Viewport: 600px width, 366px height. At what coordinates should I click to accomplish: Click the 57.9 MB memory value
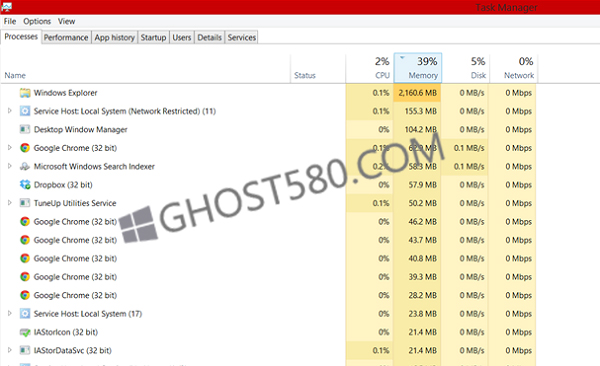[x=422, y=185]
